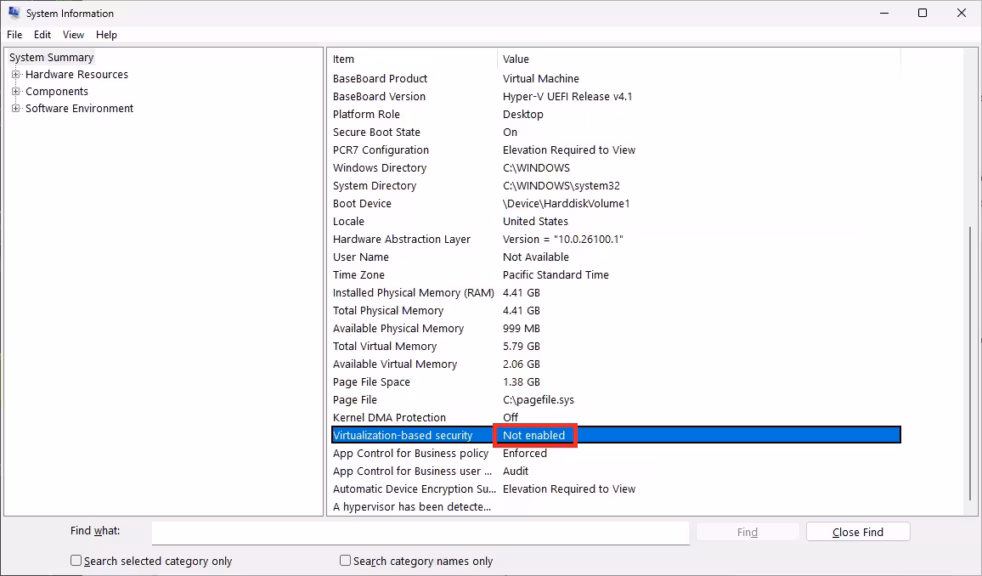Open the View menu

[72, 34]
